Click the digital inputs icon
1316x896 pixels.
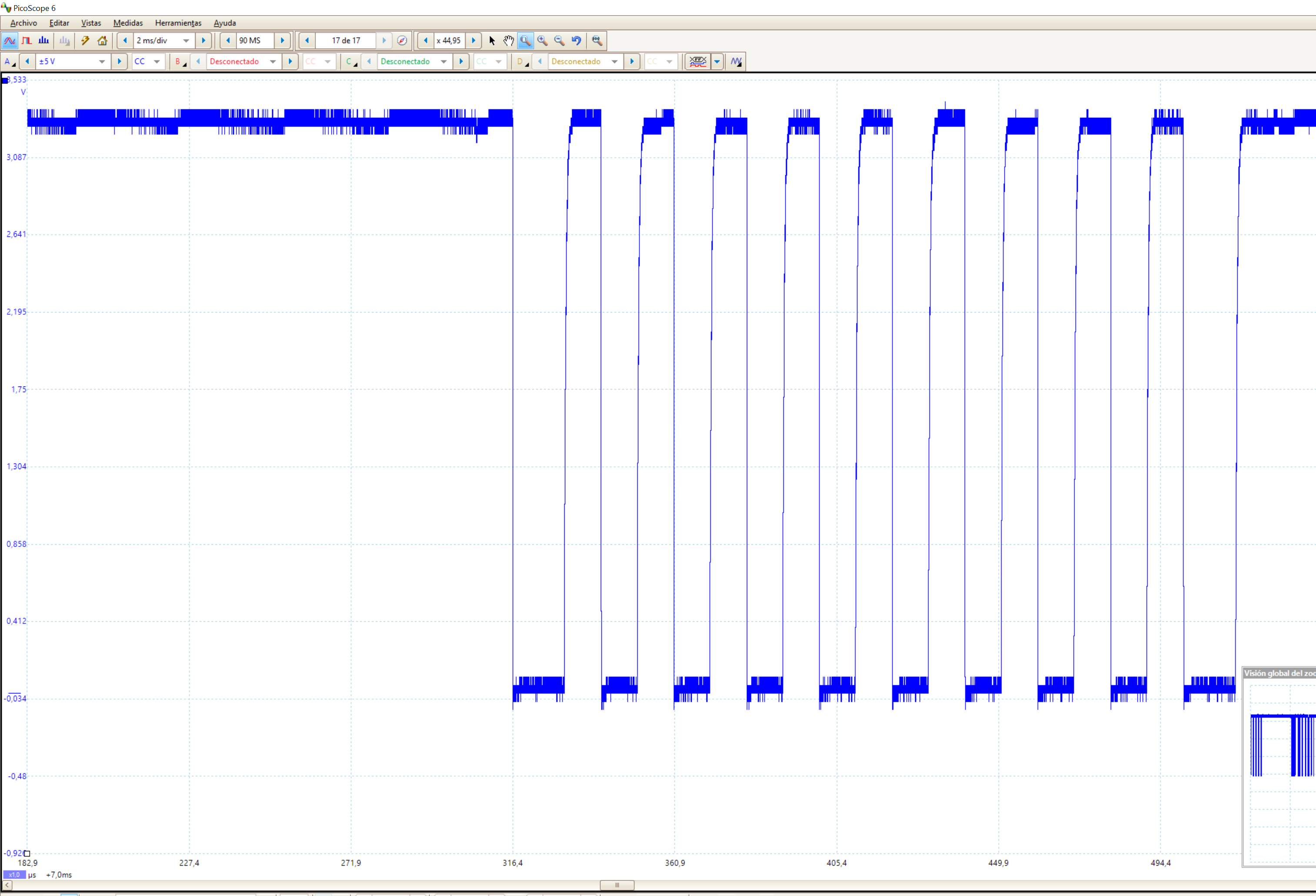698,62
